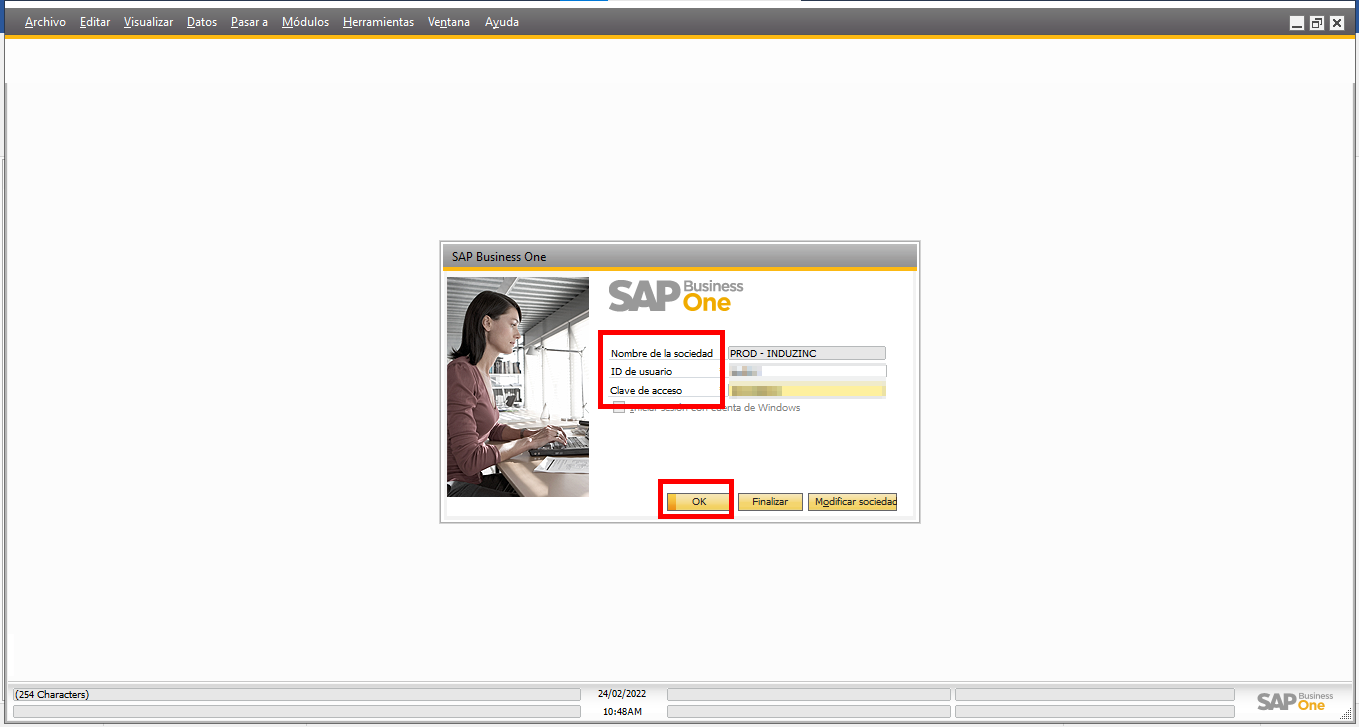Open the Módulos menu
1359x727 pixels.
[305, 22]
